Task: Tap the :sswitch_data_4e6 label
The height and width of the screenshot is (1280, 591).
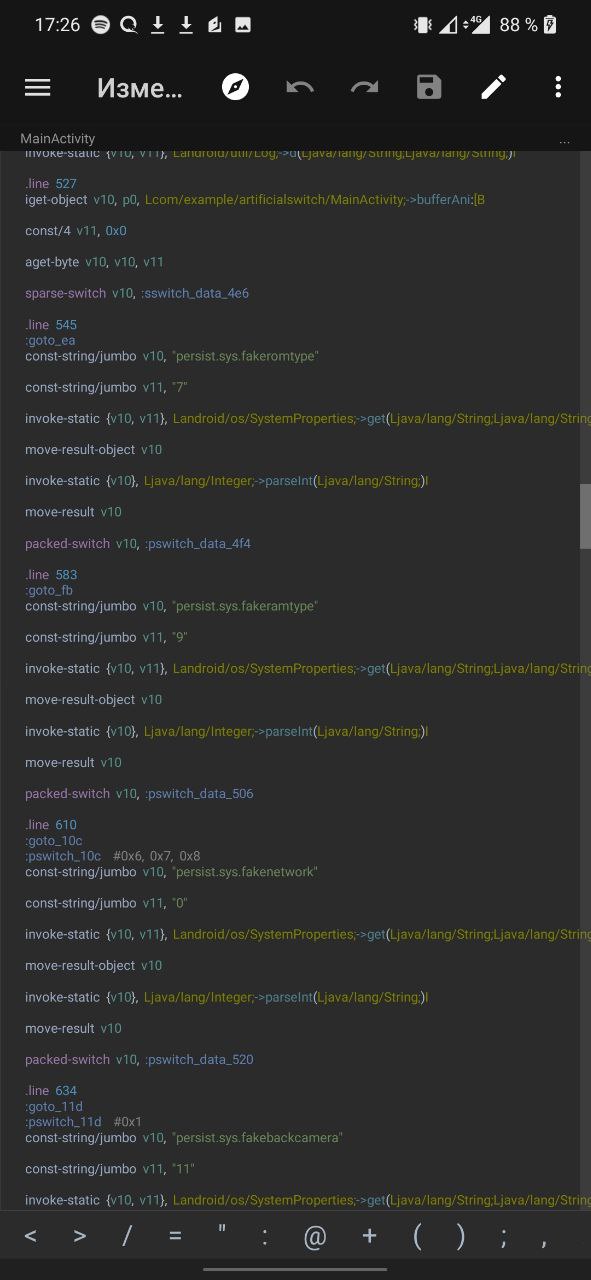Action: click(x=194, y=294)
